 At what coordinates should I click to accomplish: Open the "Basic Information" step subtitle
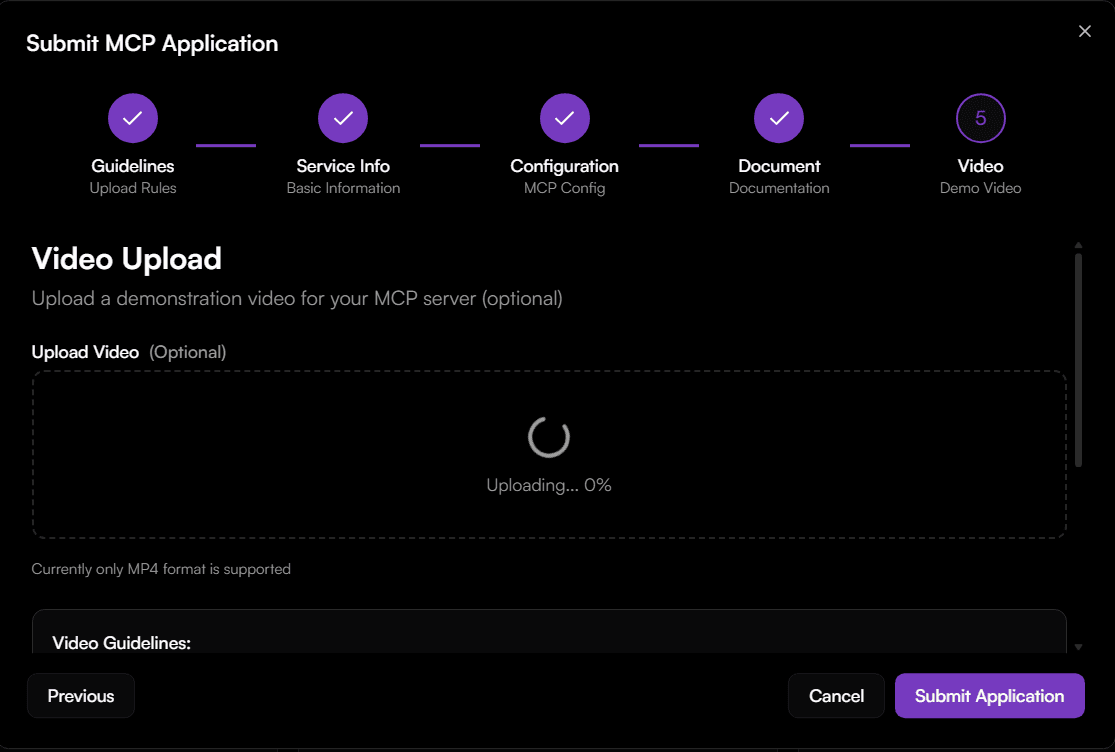coord(343,188)
